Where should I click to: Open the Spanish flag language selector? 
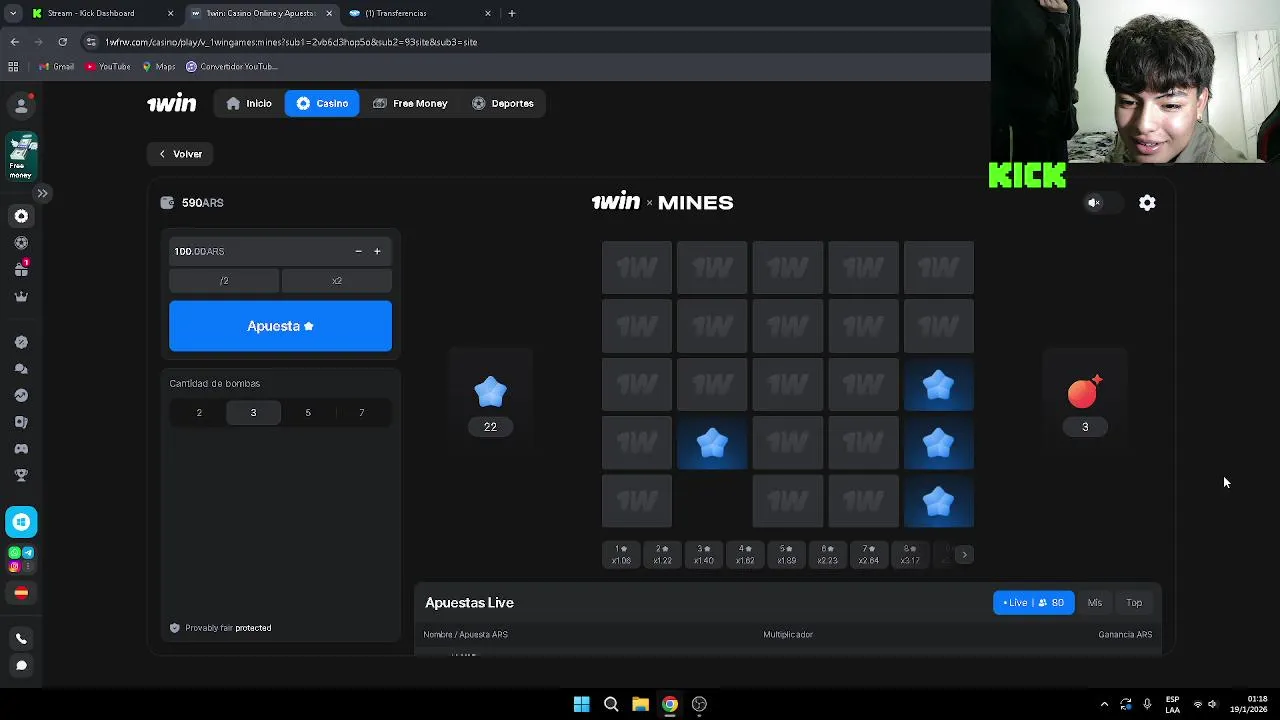[21, 593]
